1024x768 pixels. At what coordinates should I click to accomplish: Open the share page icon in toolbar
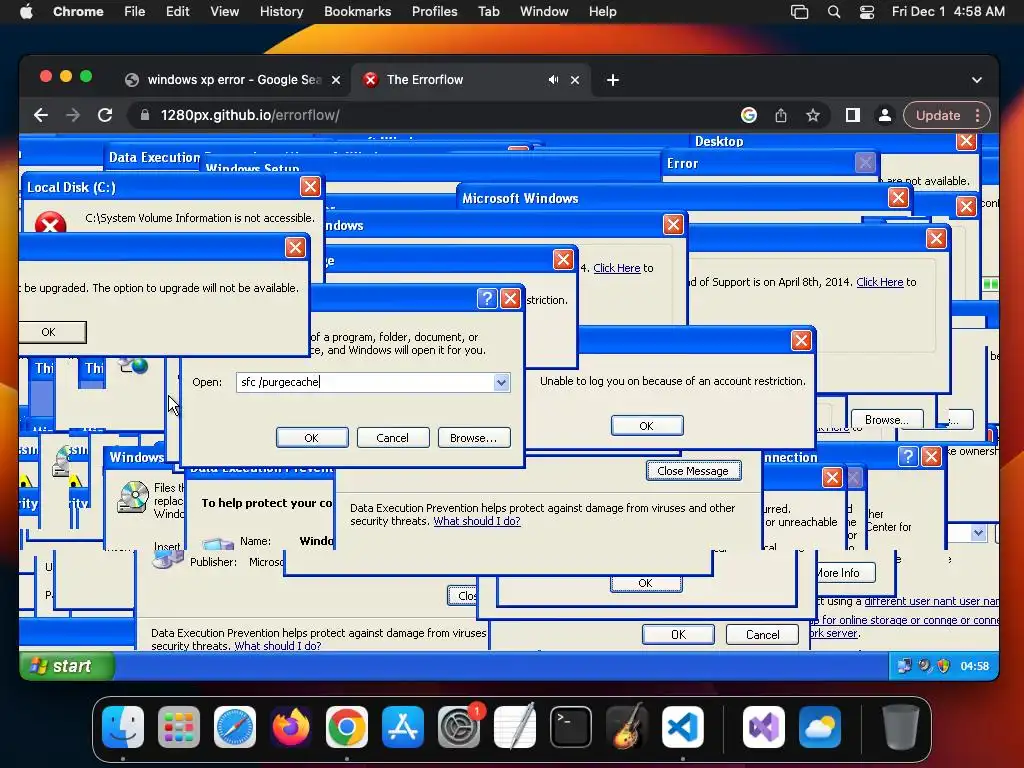(781, 116)
